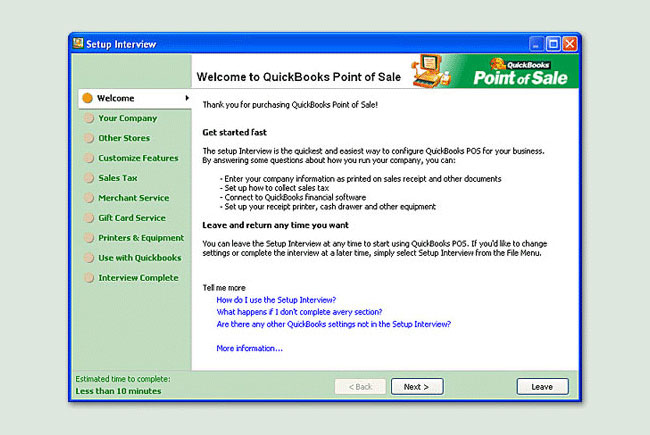Click the Leave button
Screen dimensions: 650x435
tap(542, 387)
